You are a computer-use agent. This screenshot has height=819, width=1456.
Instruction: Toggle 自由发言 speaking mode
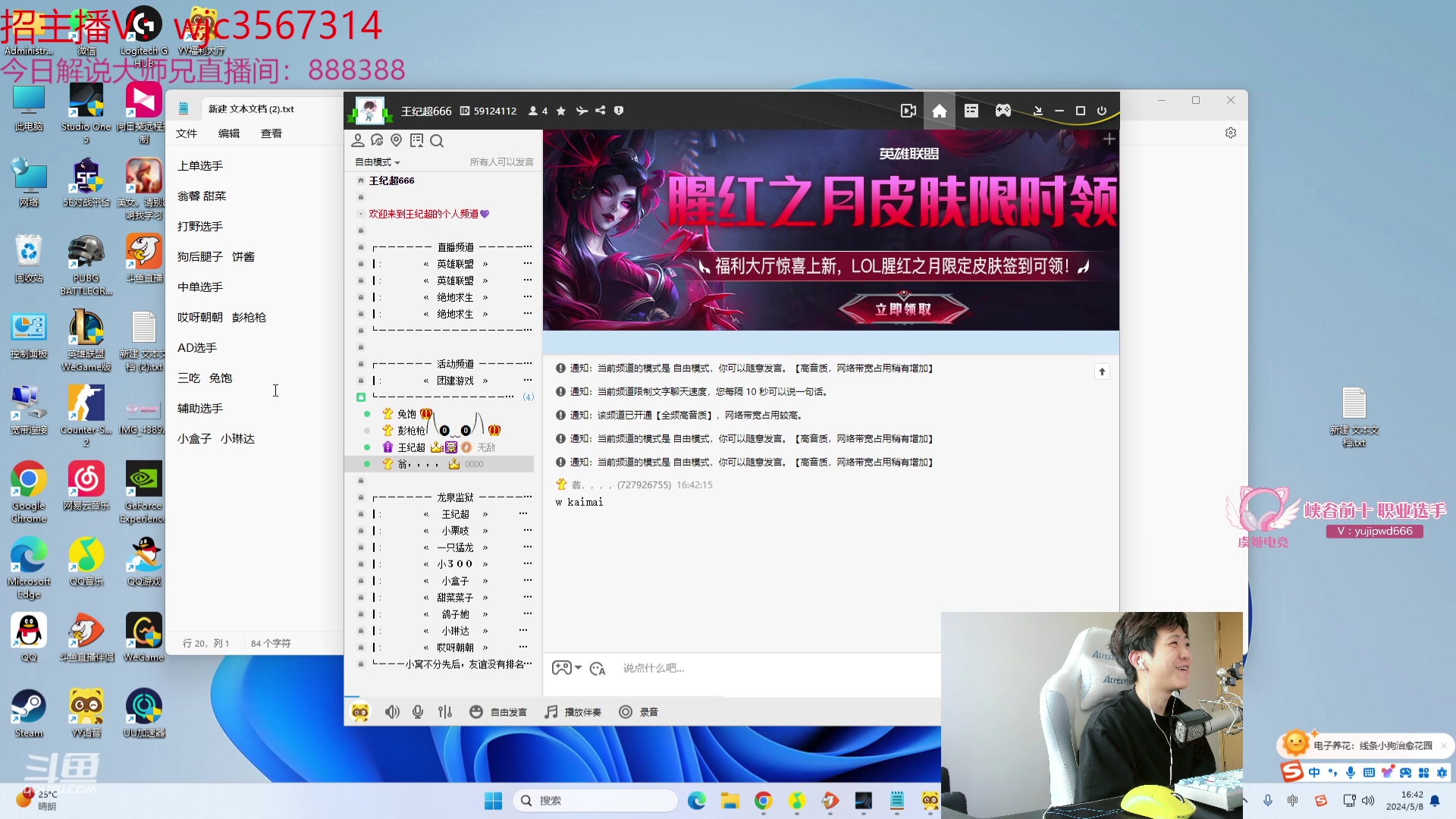pyautogui.click(x=498, y=712)
